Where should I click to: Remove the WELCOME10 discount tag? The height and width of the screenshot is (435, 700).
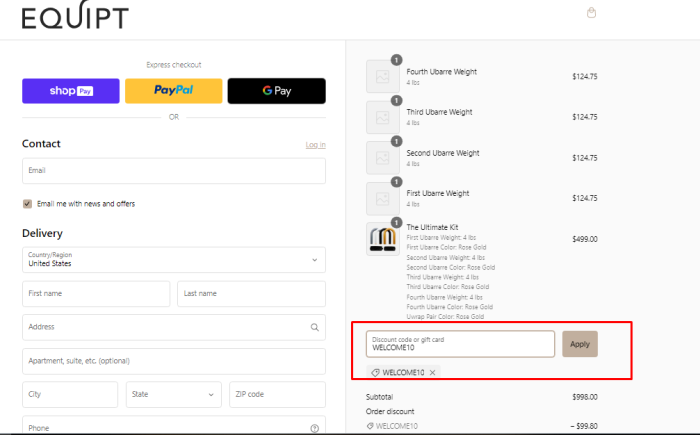coord(432,372)
